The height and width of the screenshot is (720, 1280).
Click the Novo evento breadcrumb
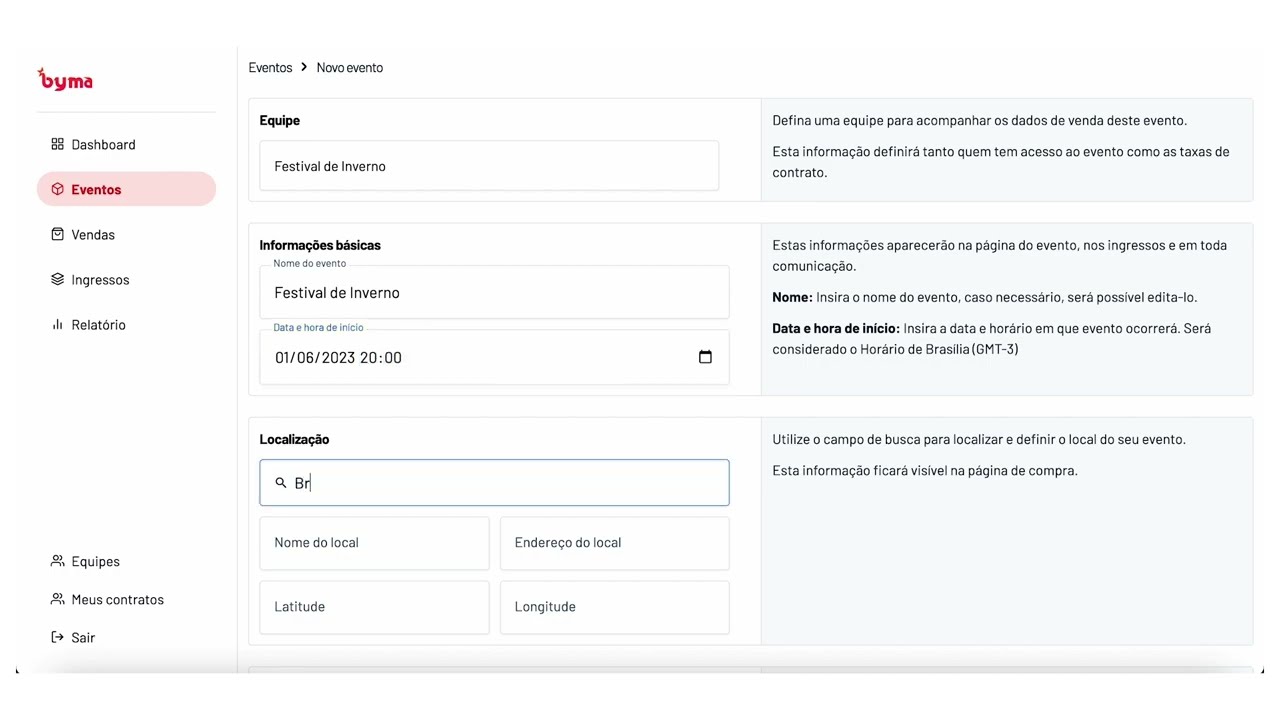[x=350, y=67]
